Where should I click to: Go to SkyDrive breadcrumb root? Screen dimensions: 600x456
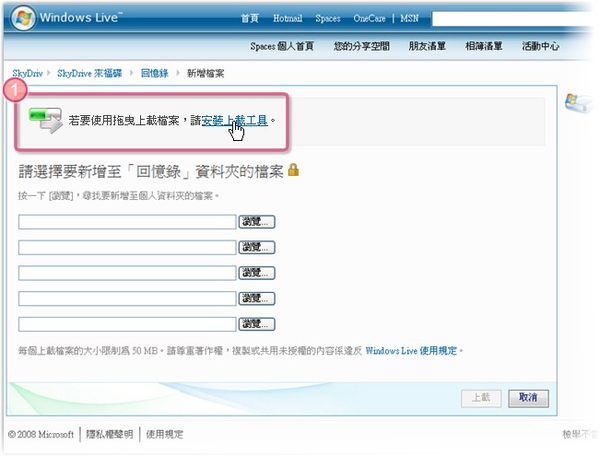[x=28, y=73]
